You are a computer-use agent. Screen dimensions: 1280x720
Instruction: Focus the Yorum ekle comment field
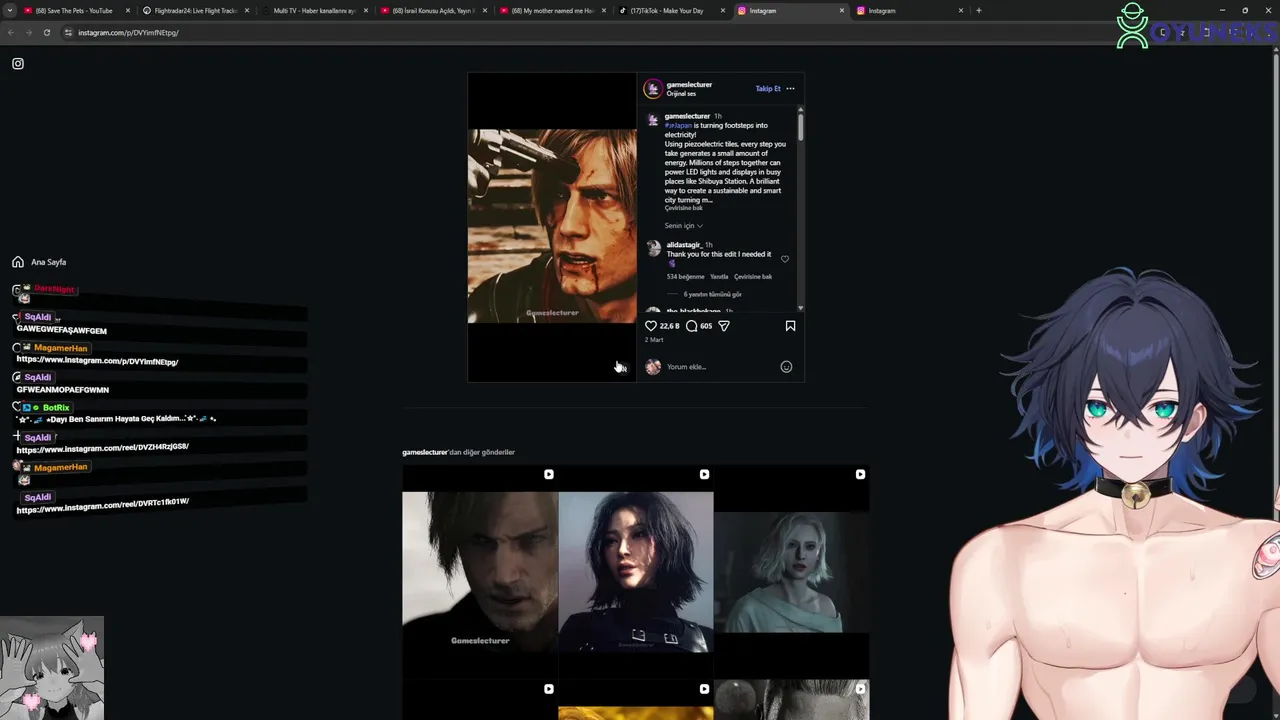[720, 367]
